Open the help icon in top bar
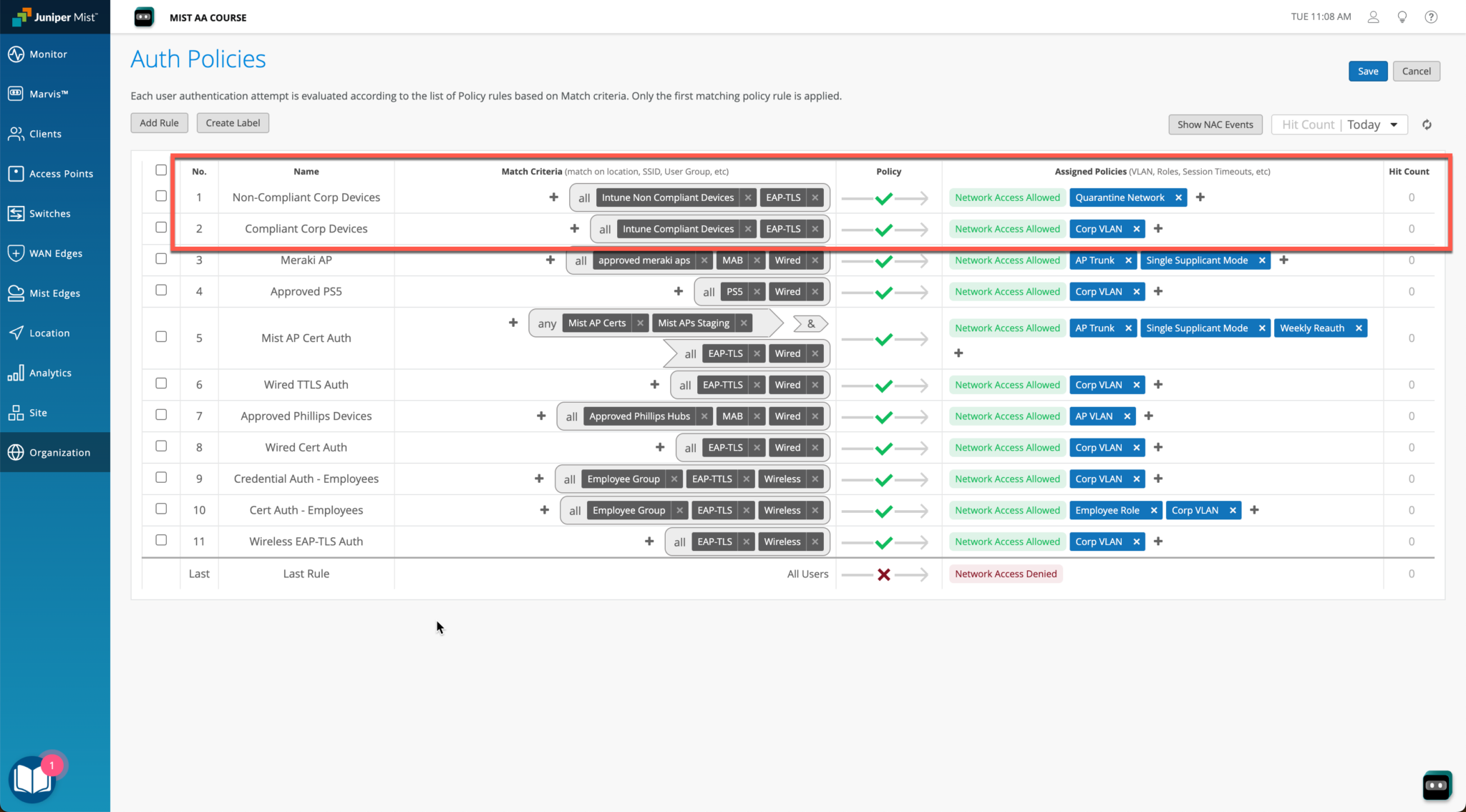Viewport: 1466px width, 812px height. tap(1432, 16)
